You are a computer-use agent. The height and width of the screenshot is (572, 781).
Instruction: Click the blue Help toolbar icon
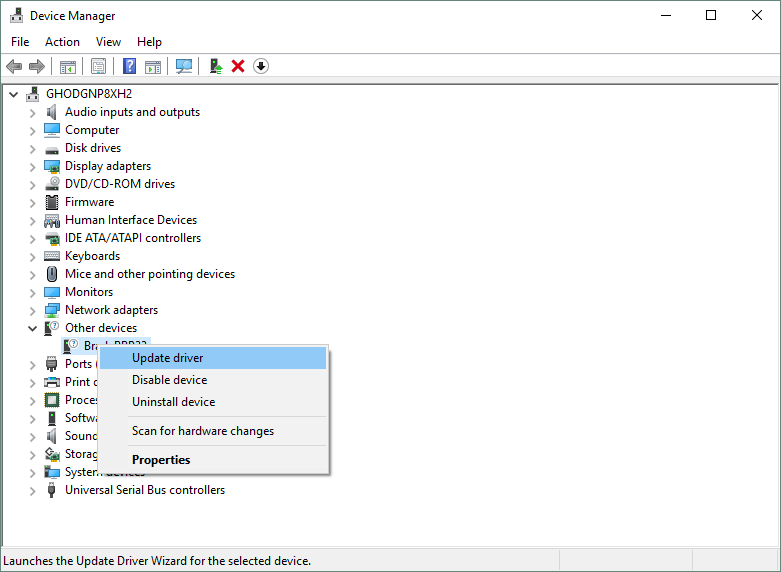[x=129, y=66]
